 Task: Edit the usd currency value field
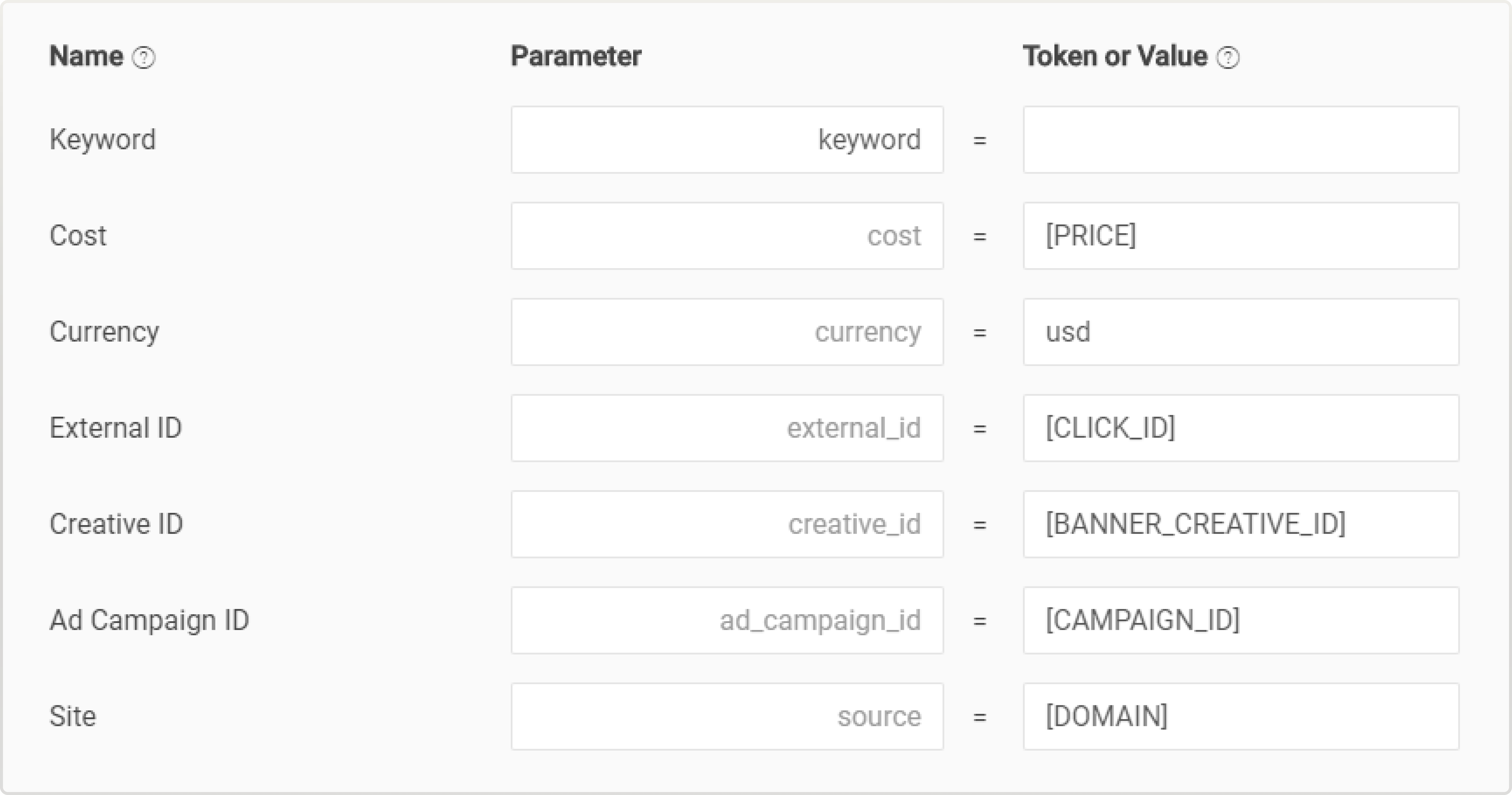pyautogui.click(x=1240, y=332)
